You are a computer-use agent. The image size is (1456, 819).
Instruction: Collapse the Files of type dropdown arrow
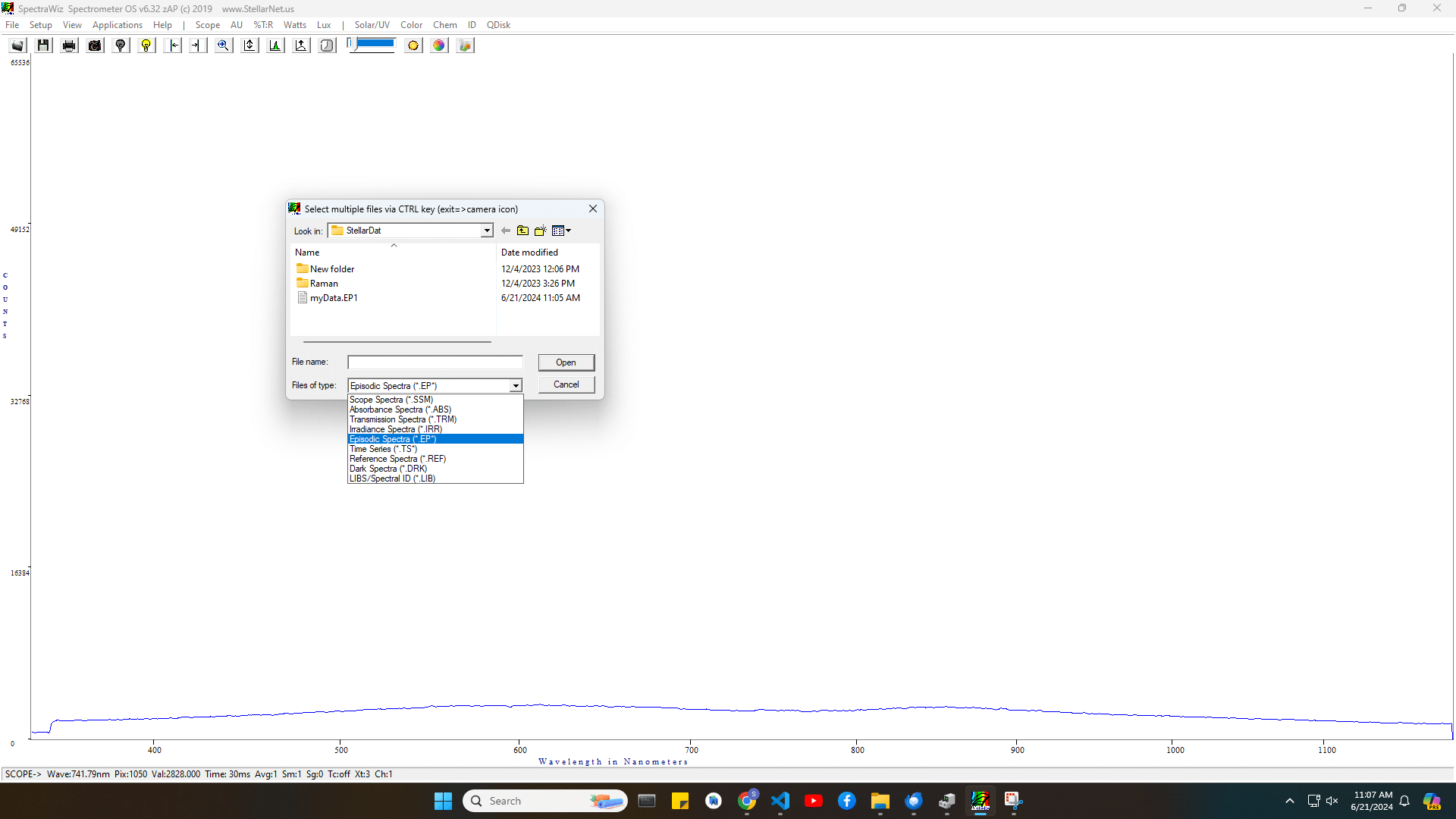point(516,386)
